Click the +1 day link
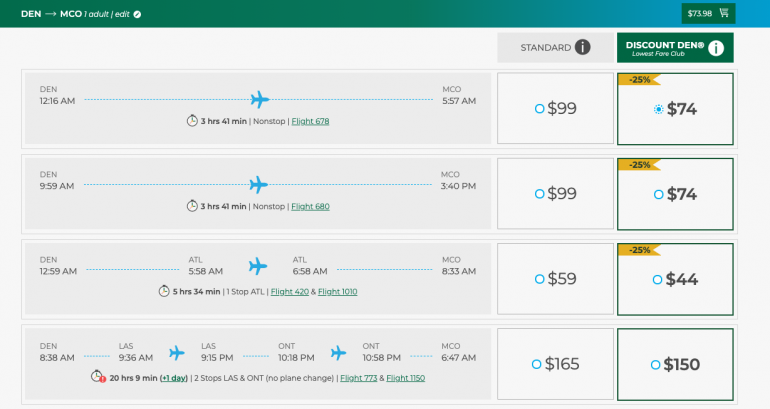 [172, 378]
